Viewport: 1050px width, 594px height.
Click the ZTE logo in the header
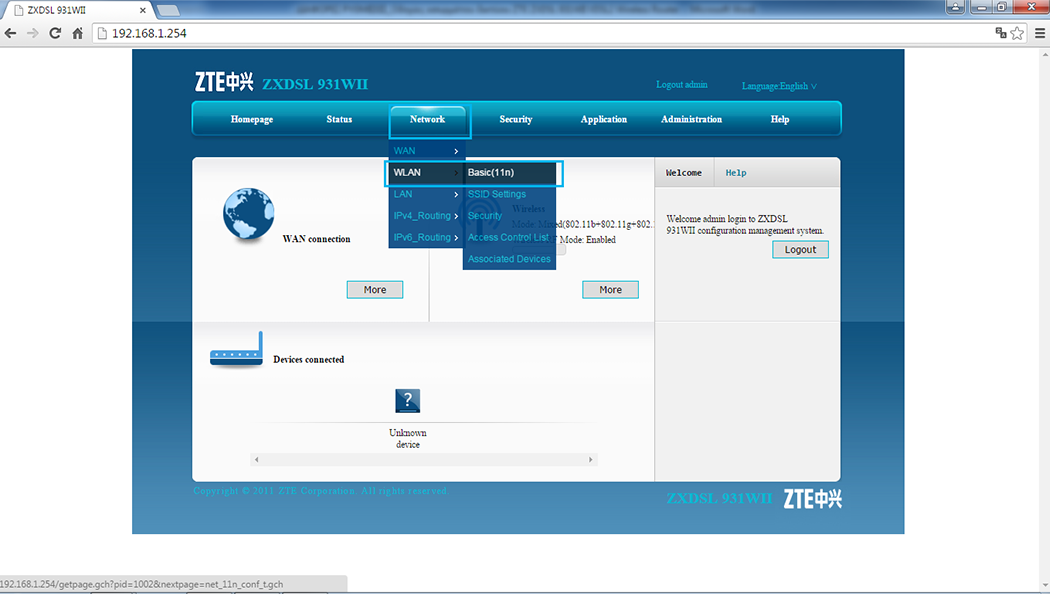coord(224,82)
